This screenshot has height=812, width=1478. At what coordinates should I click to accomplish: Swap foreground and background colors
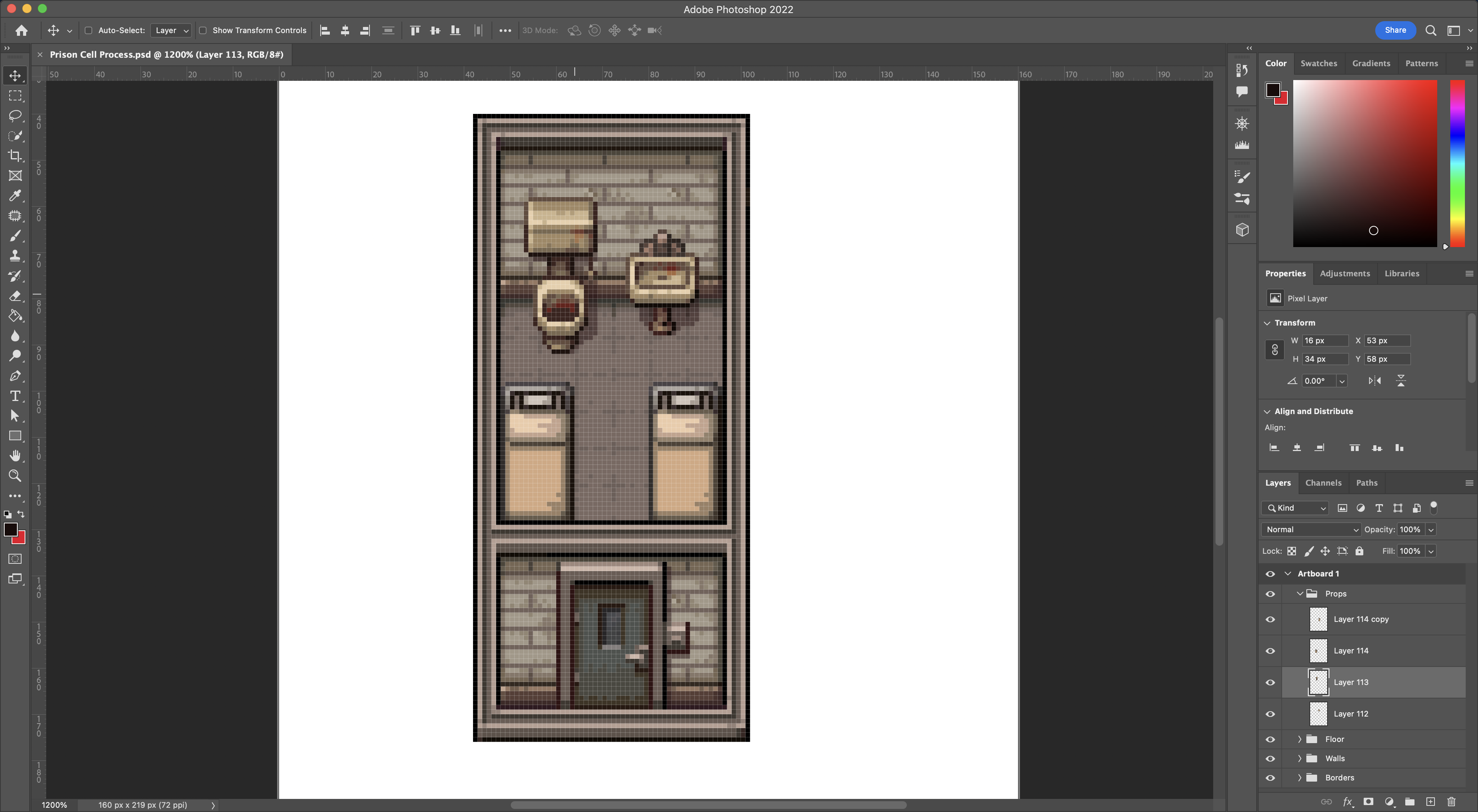point(21,514)
